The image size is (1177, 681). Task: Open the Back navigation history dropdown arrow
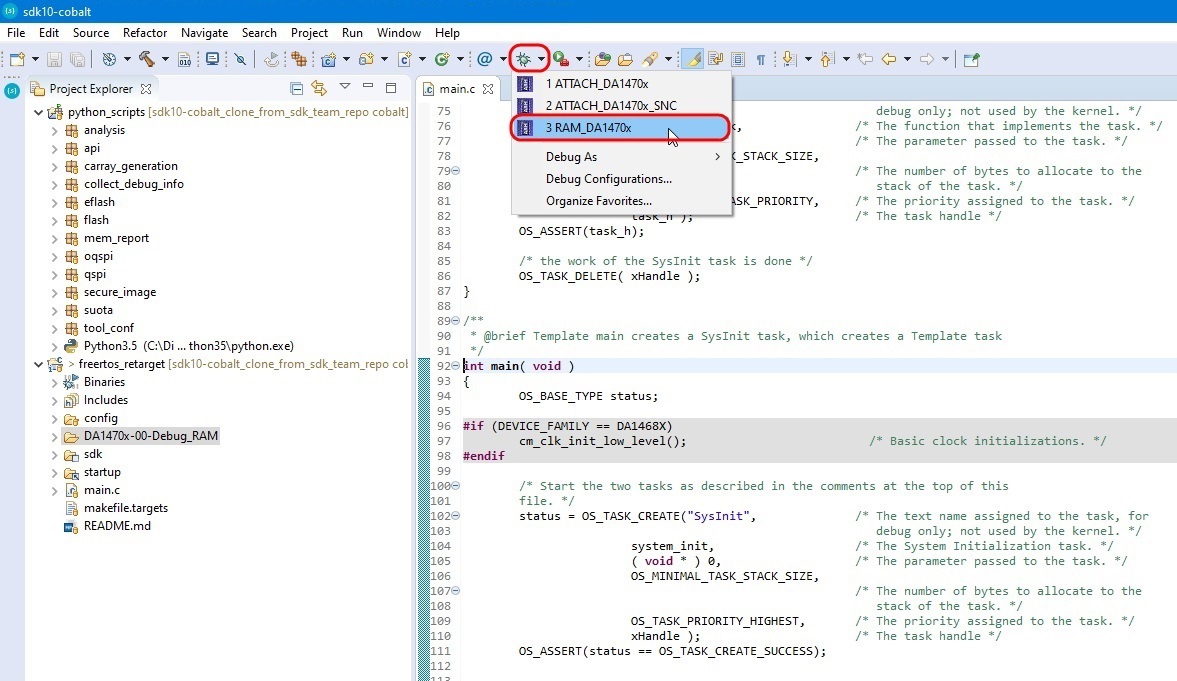pyautogui.click(x=907, y=59)
